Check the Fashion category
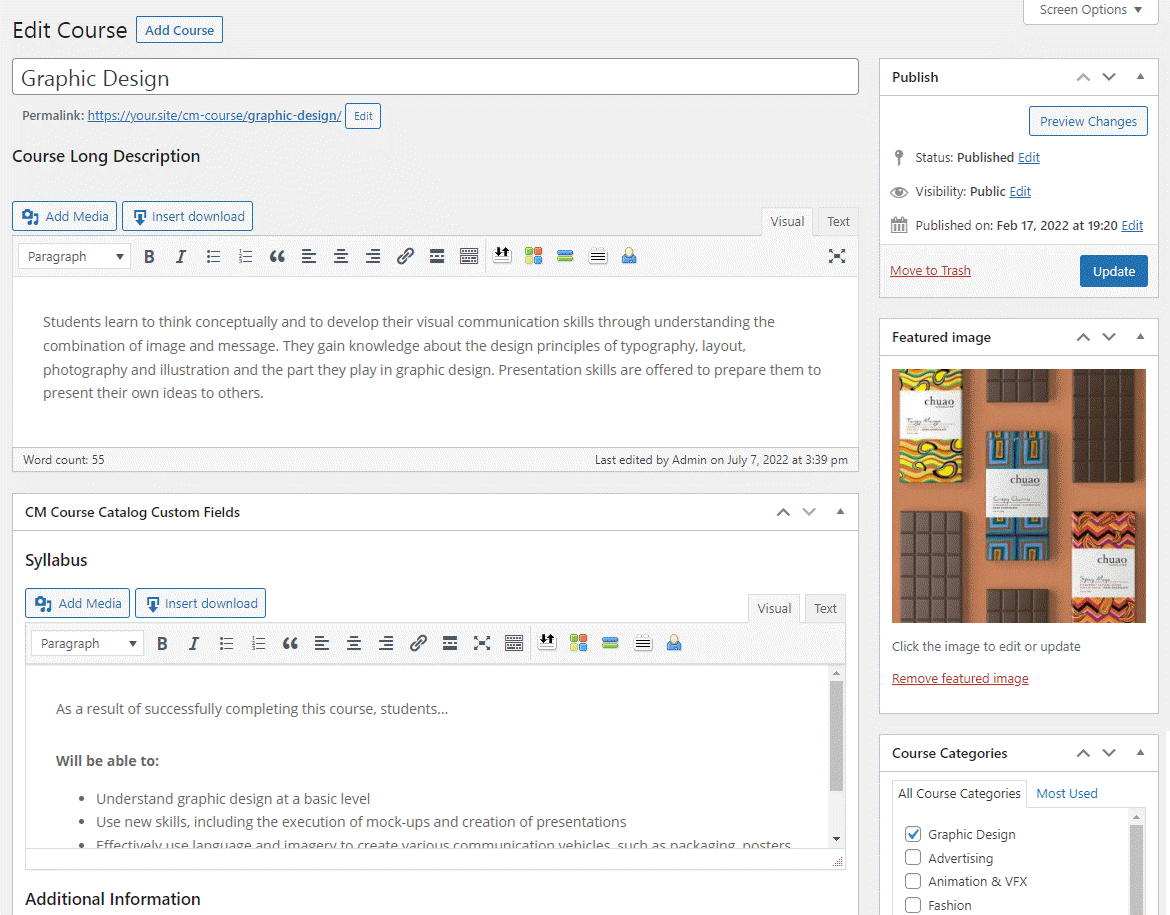 (x=913, y=905)
